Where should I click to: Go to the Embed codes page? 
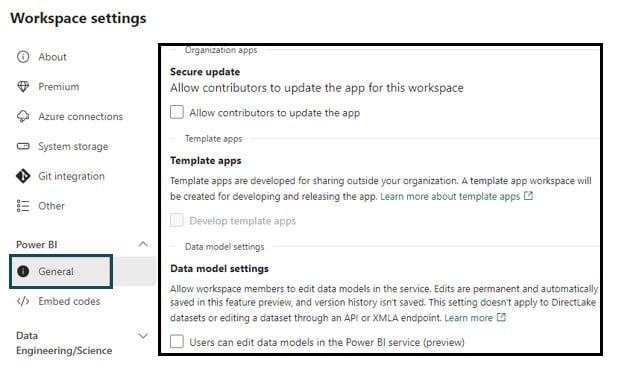click(69, 302)
